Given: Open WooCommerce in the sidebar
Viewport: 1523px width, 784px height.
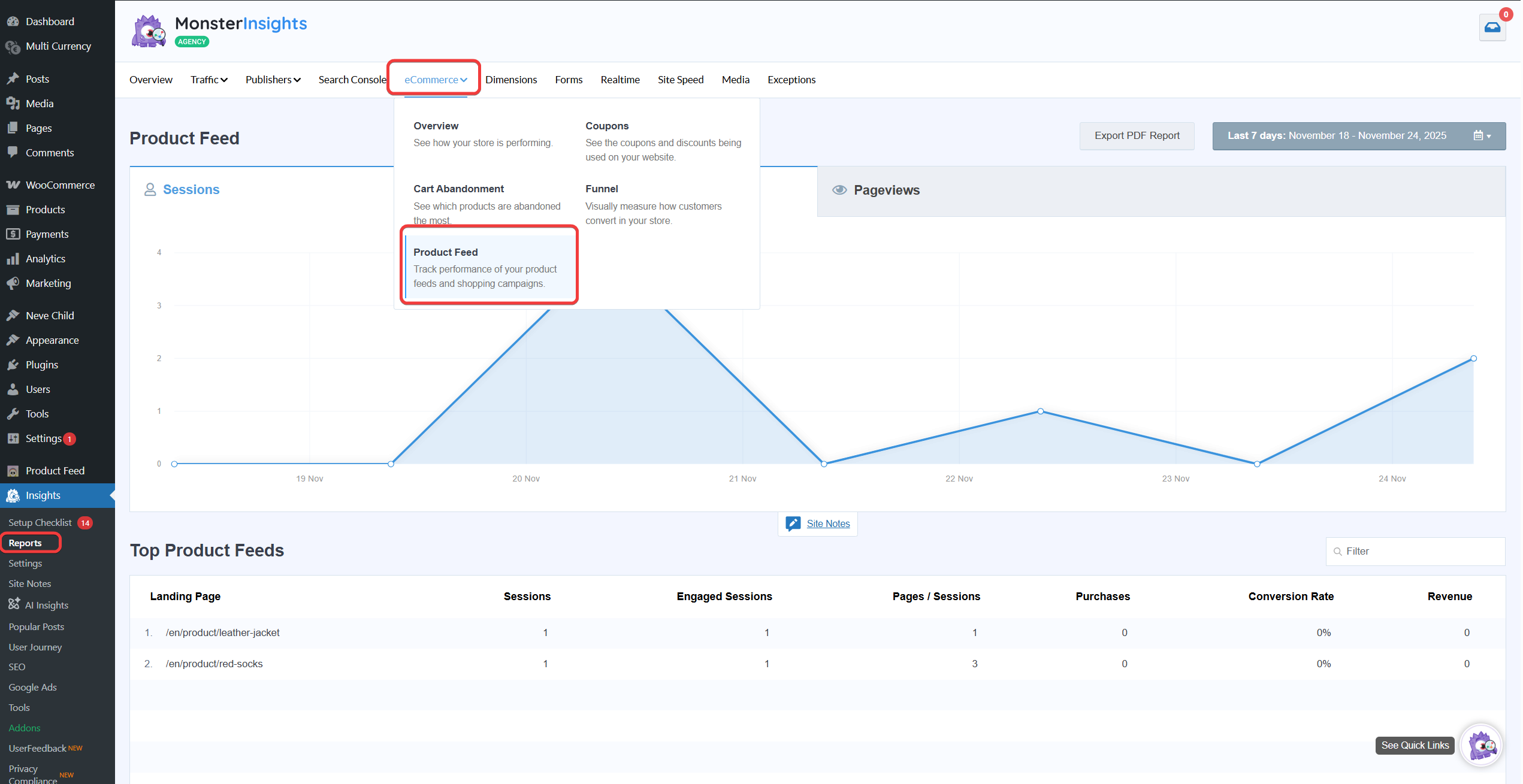Looking at the screenshot, I should (x=59, y=185).
